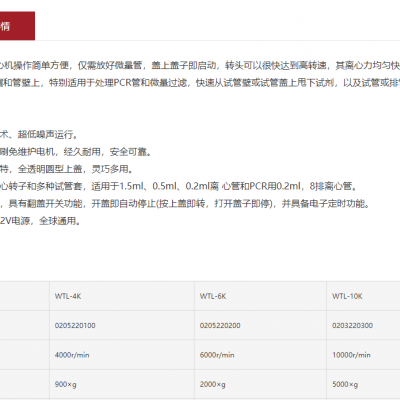Click the 4000r/min speed value
Screen dimensions: 400x400
click(72, 355)
